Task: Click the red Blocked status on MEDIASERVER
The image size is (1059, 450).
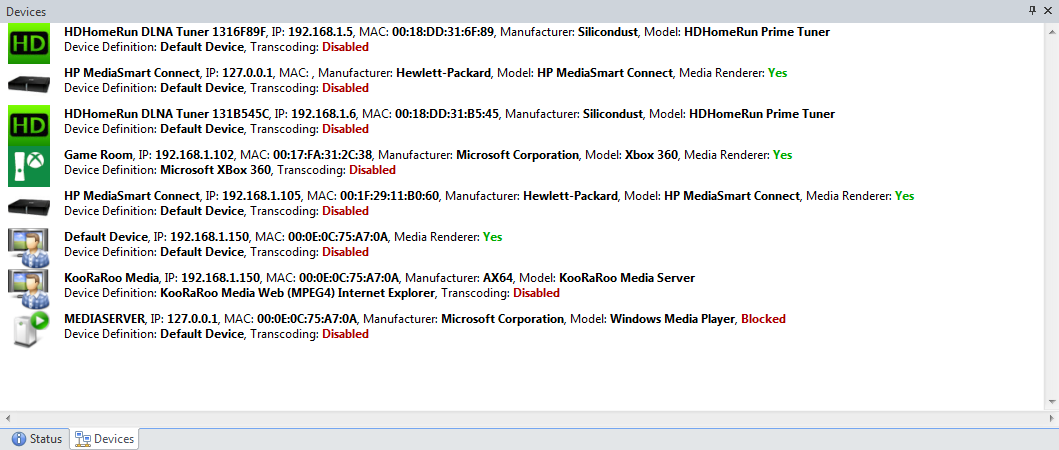Action: pyautogui.click(x=763, y=318)
